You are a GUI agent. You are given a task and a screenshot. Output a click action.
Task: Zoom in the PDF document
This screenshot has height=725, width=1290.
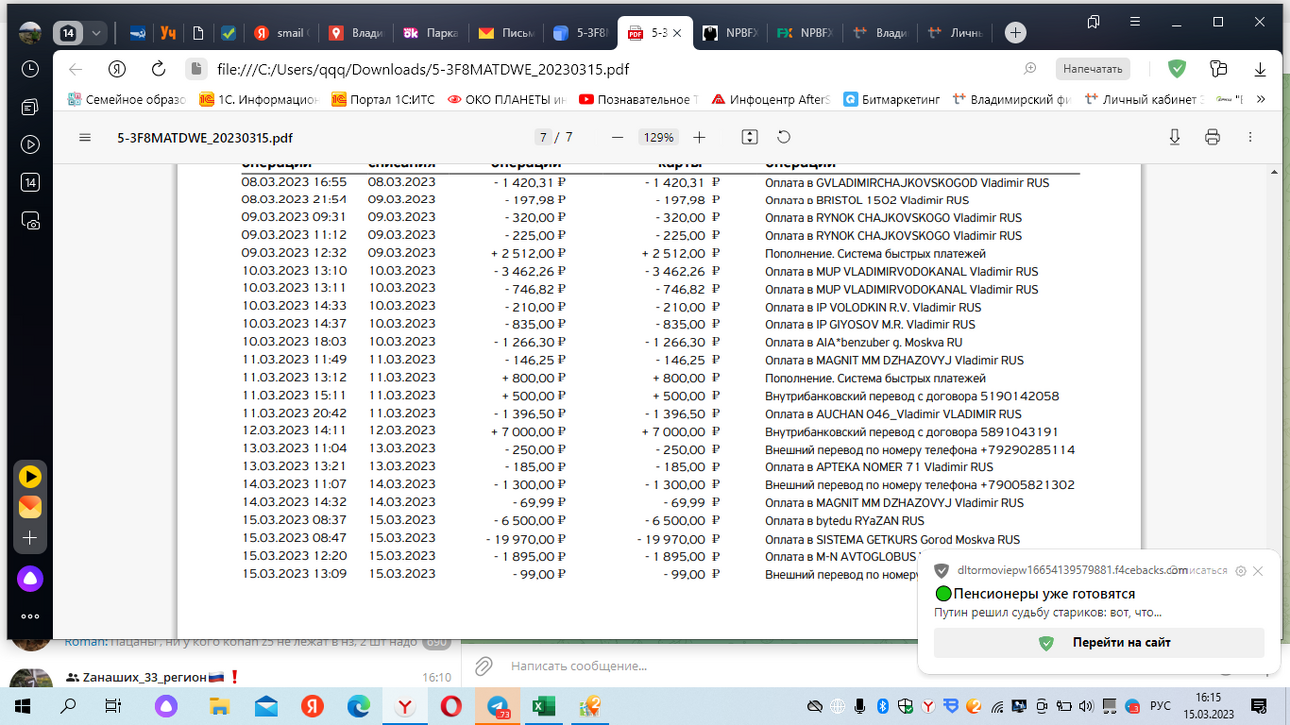(x=699, y=137)
